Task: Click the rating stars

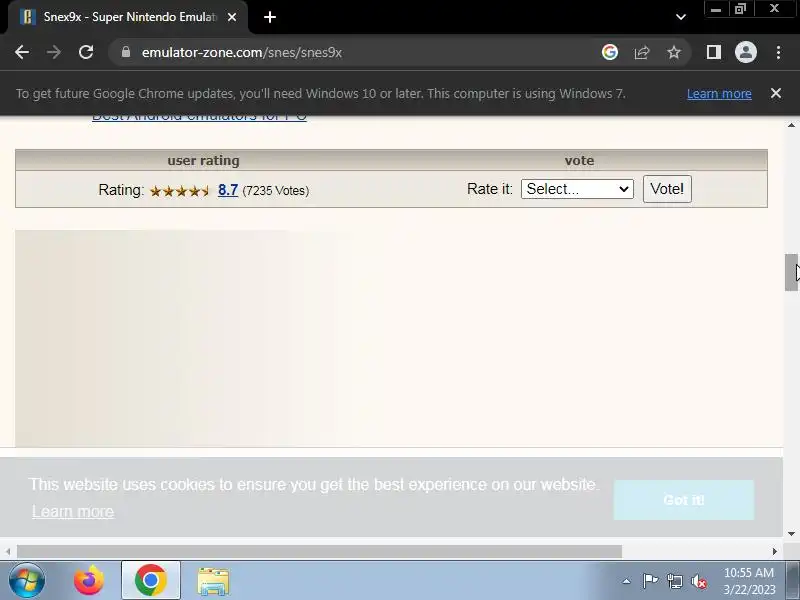Action: pyautogui.click(x=180, y=191)
